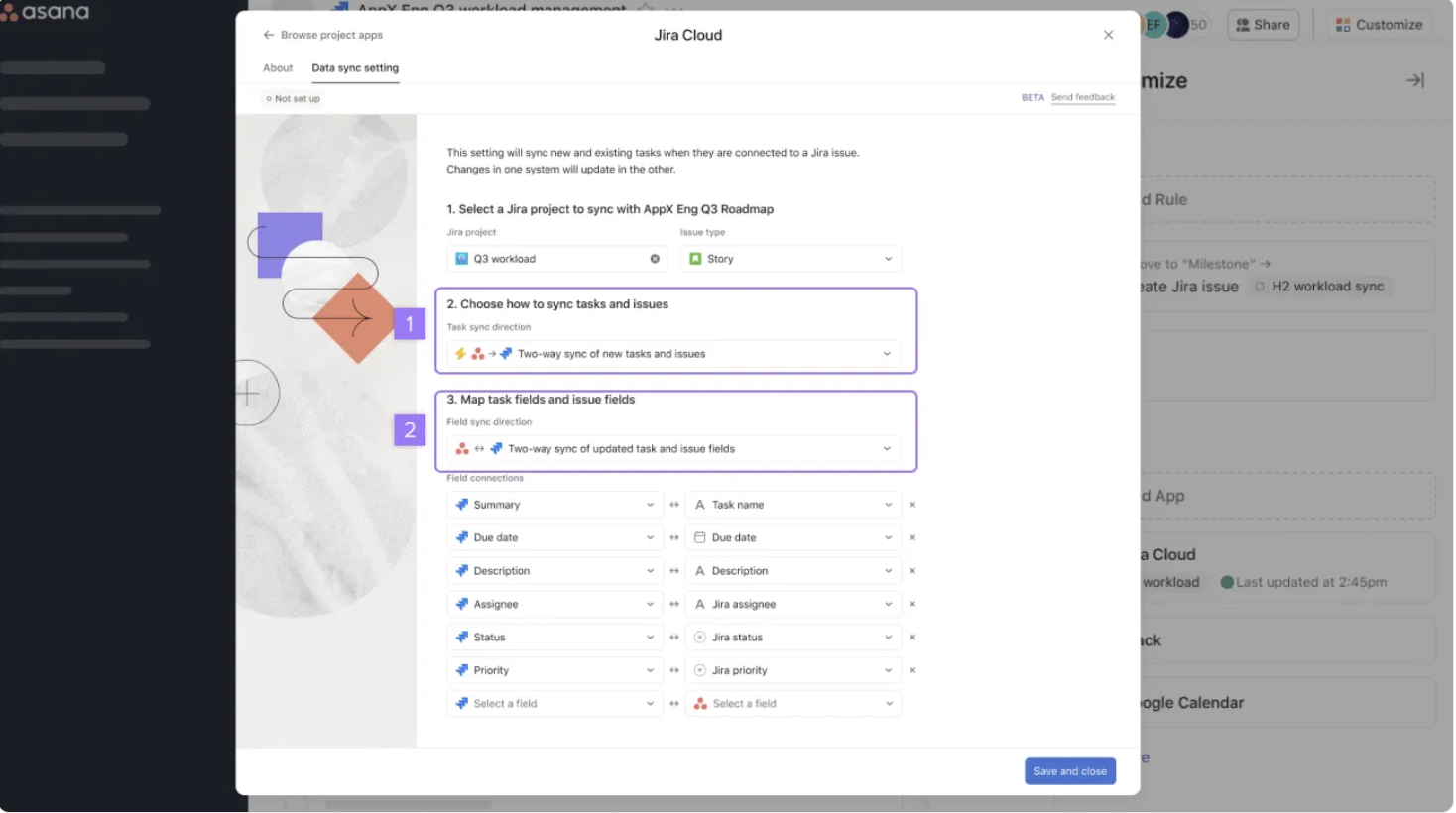Open the Data sync setting tab
Image resolution: width=1456 pixels, height=813 pixels.
click(355, 68)
